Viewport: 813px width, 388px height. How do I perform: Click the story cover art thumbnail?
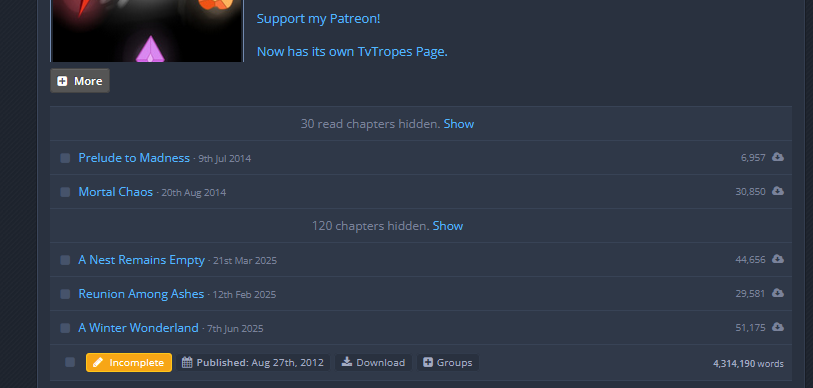(x=147, y=31)
